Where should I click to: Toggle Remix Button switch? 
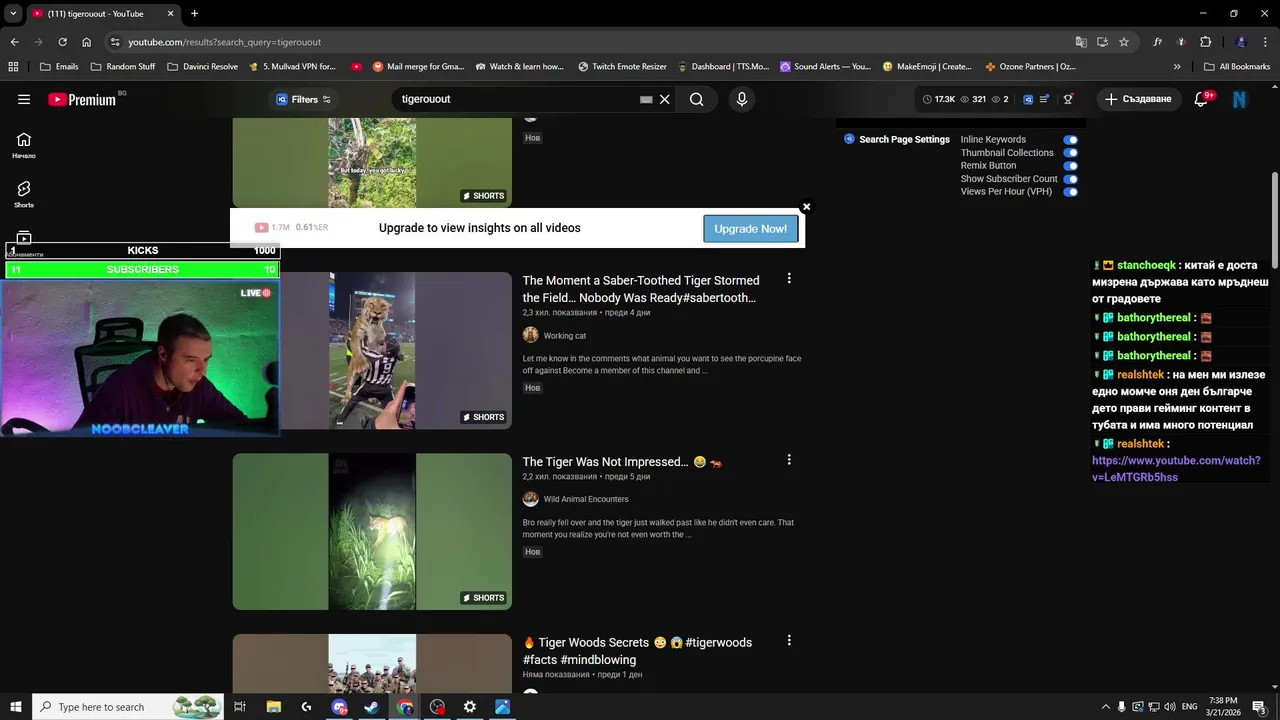point(1070,166)
